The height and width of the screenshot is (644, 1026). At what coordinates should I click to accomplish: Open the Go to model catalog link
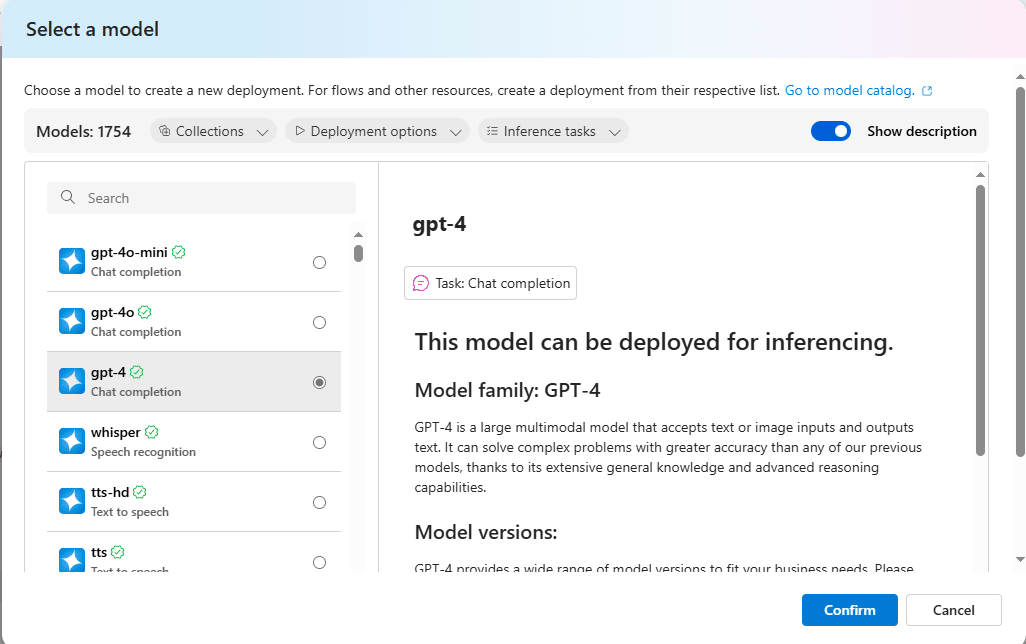[849, 90]
